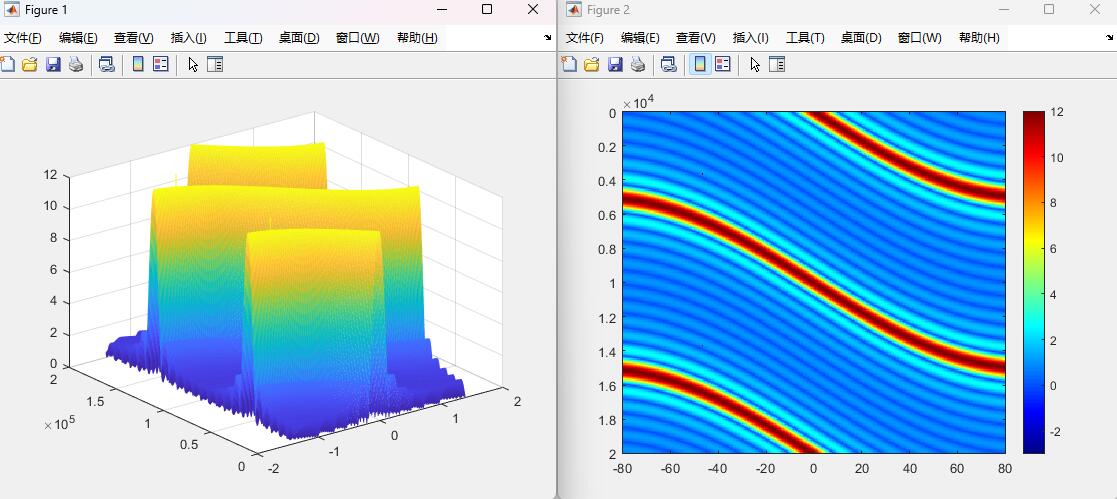Open 桌面(D) menu in Figure 1
This screenshot has width=1117, height=499.
[298, 38]
